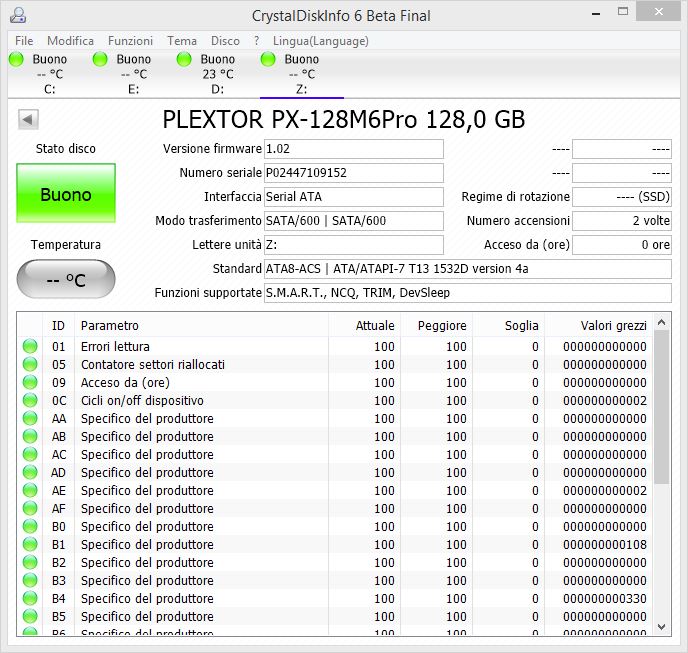Click the green Buono health status button
The width and height of the screenshot is (688, 653).
pyautogui.click(x=66, y=195)
